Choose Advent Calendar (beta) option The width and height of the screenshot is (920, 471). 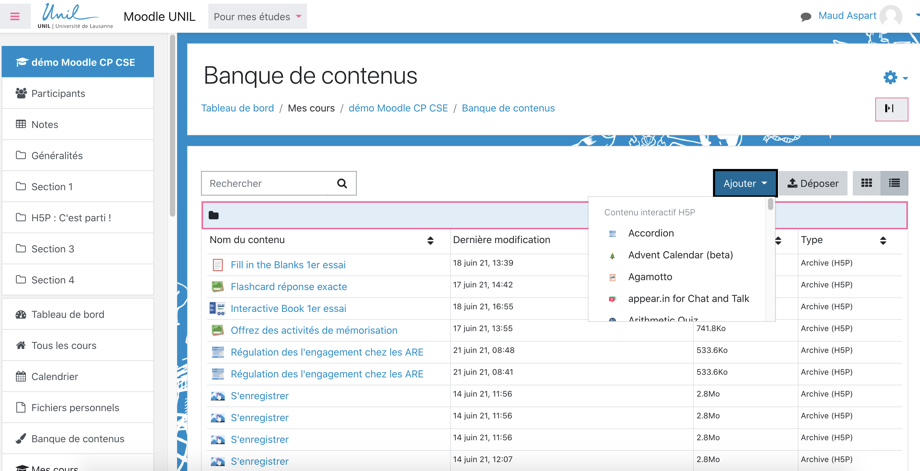tap(680, 255)
